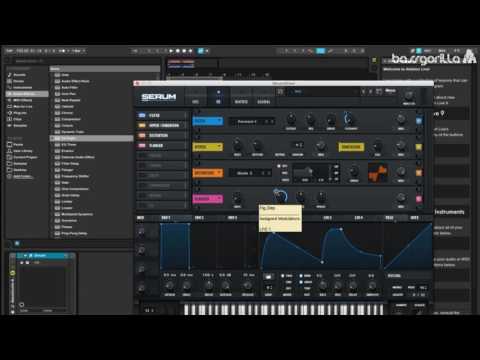
Task: Set distortion filter routing to POST
Action: [x=284, y=180]
